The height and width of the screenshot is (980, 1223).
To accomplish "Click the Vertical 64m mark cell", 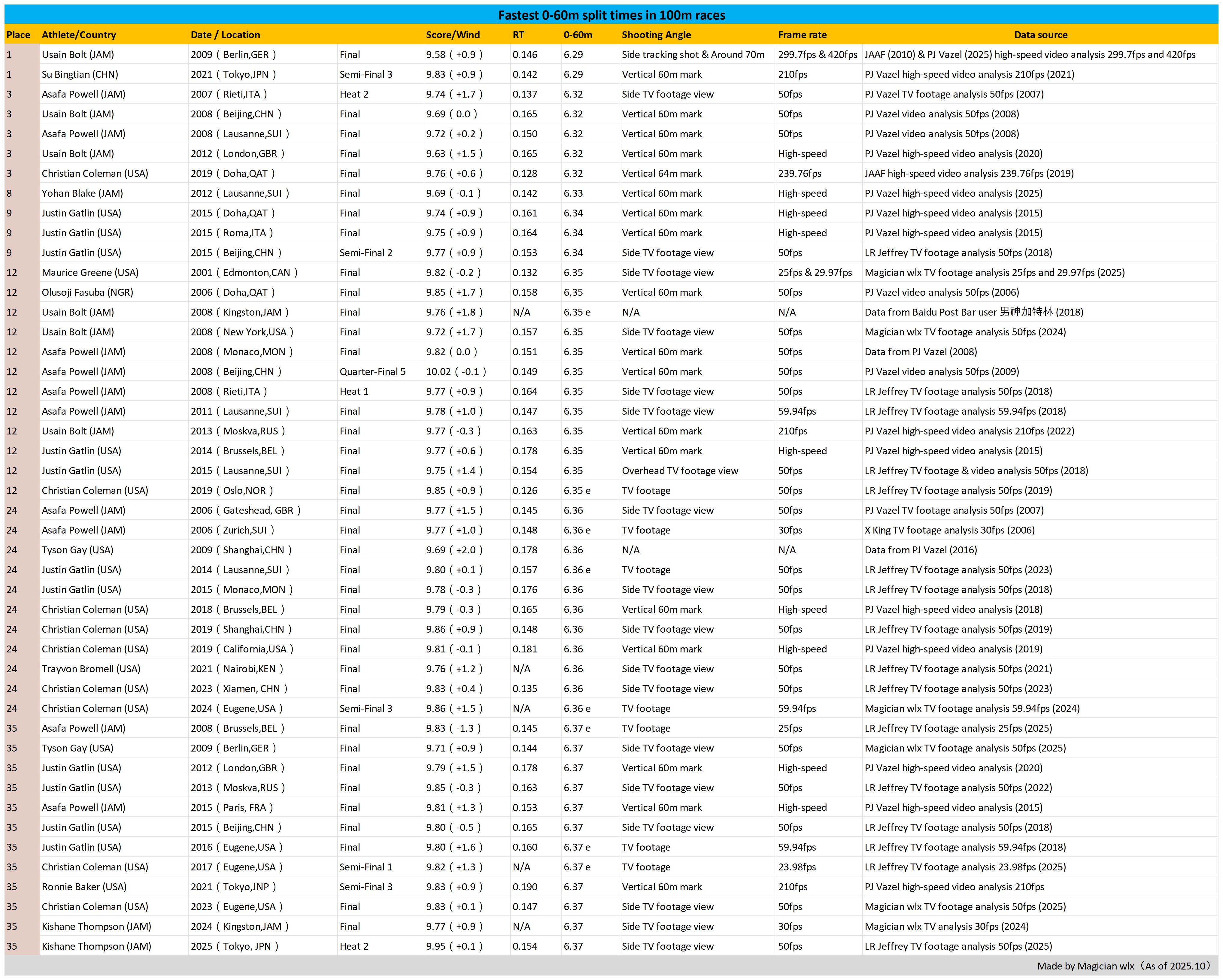I will (661, 174).
